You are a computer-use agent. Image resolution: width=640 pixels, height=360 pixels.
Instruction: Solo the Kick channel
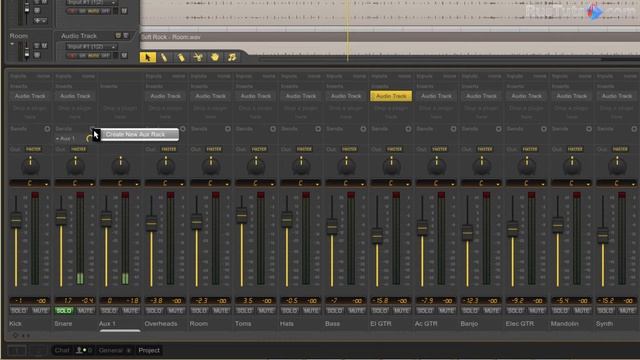(x=19, y=311)
